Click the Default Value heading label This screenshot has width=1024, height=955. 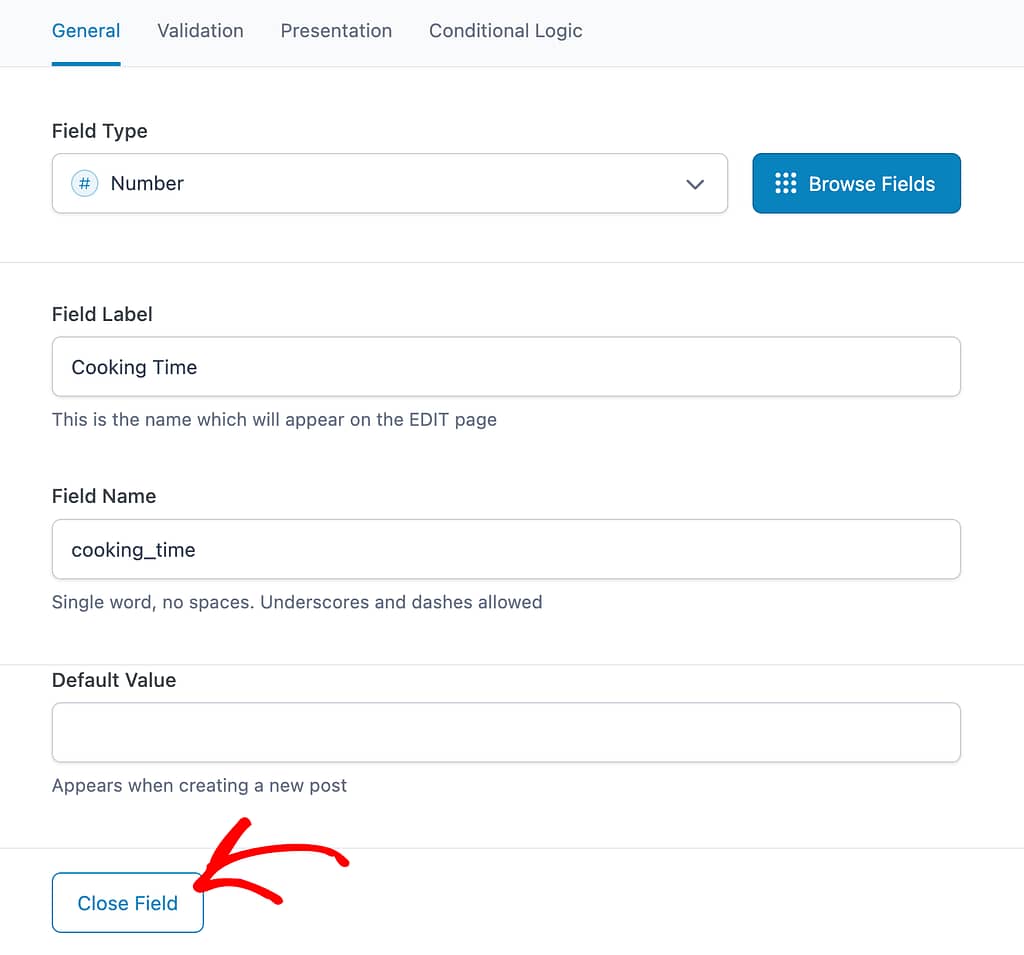tap(114, 680)
